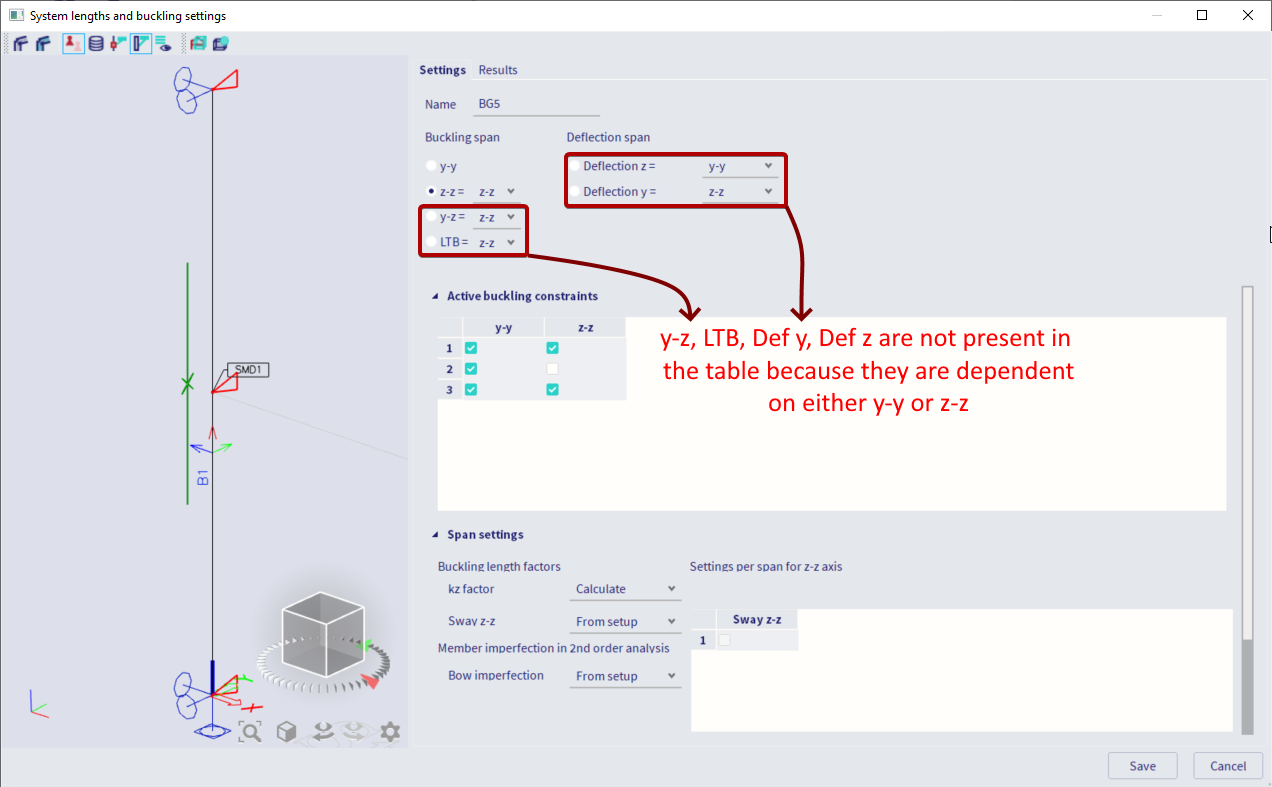This screenshot has height=787, width=1272.
Task: Open the database stack icon in the toolbar
Action: click(96, 43)
